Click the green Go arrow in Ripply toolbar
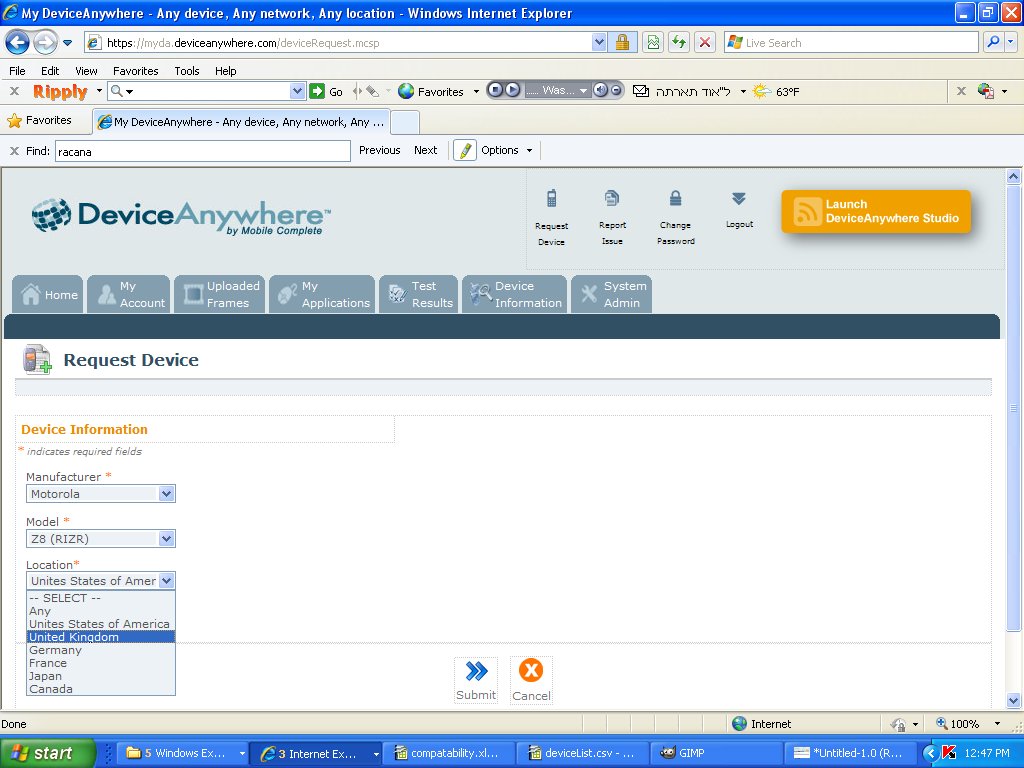Viewport: 1024px width, 768px height. tap(317, 91)
